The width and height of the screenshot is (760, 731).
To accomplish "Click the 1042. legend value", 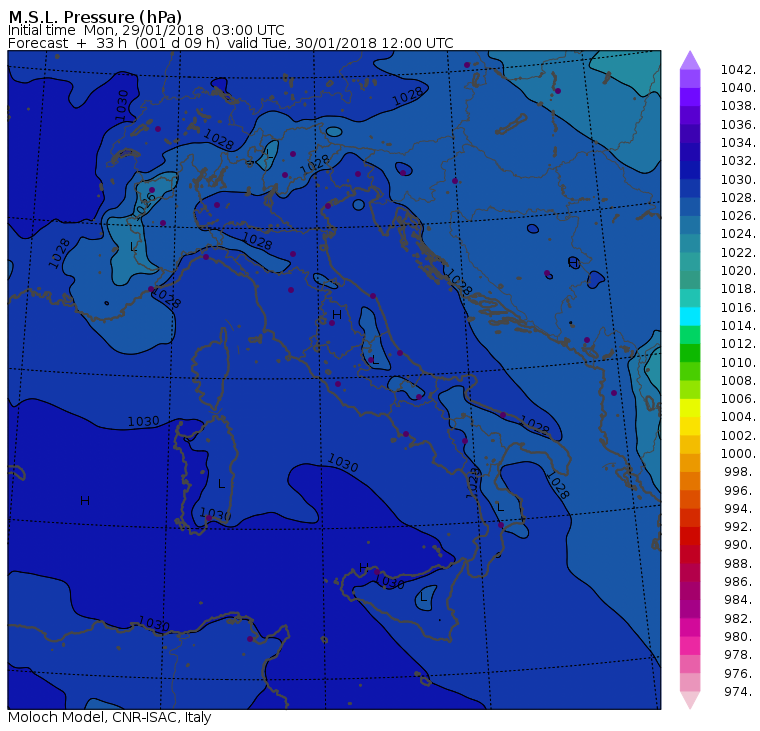I will (738, 70).
